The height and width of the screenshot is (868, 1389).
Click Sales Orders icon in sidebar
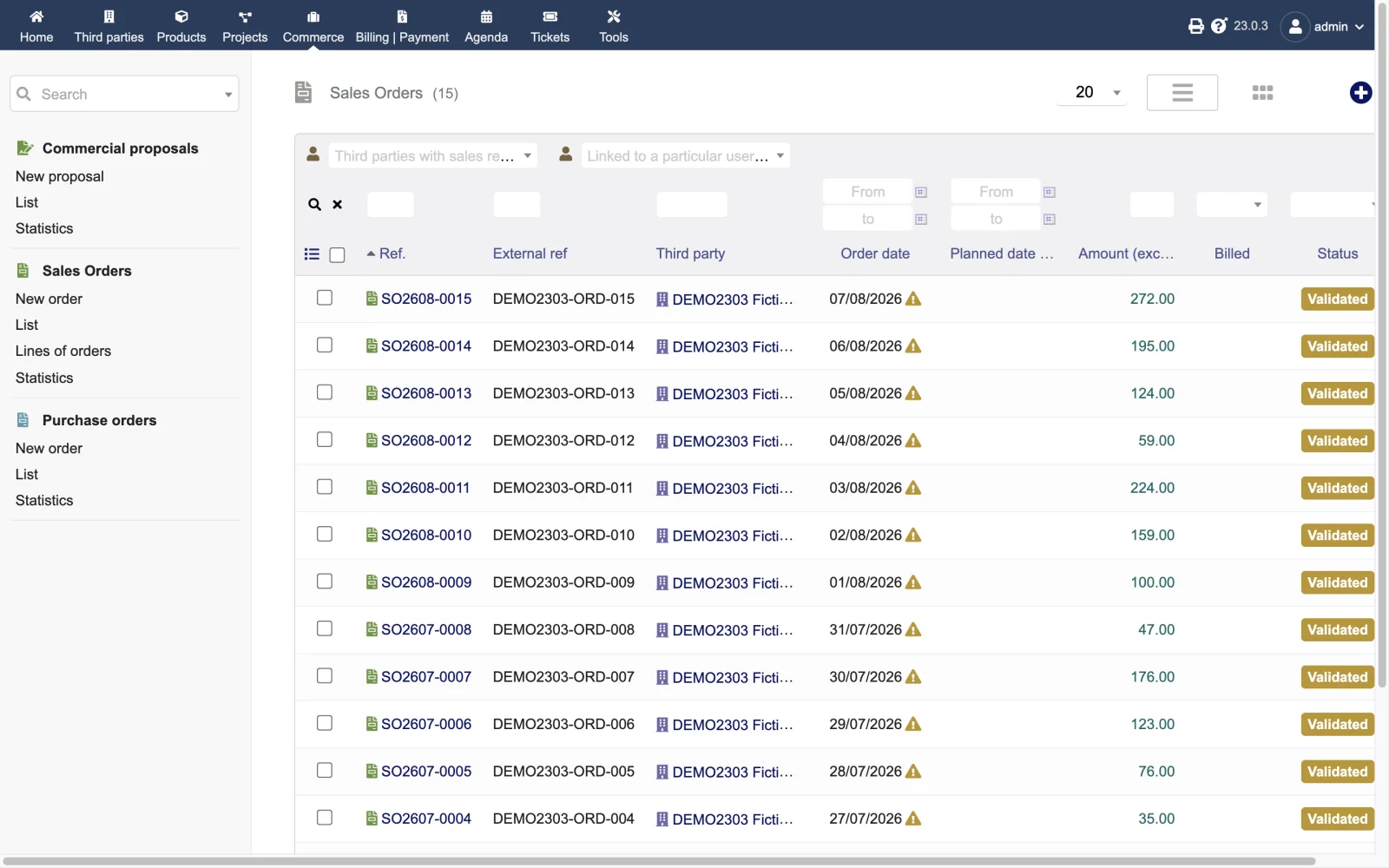click(x=23, y=271)
